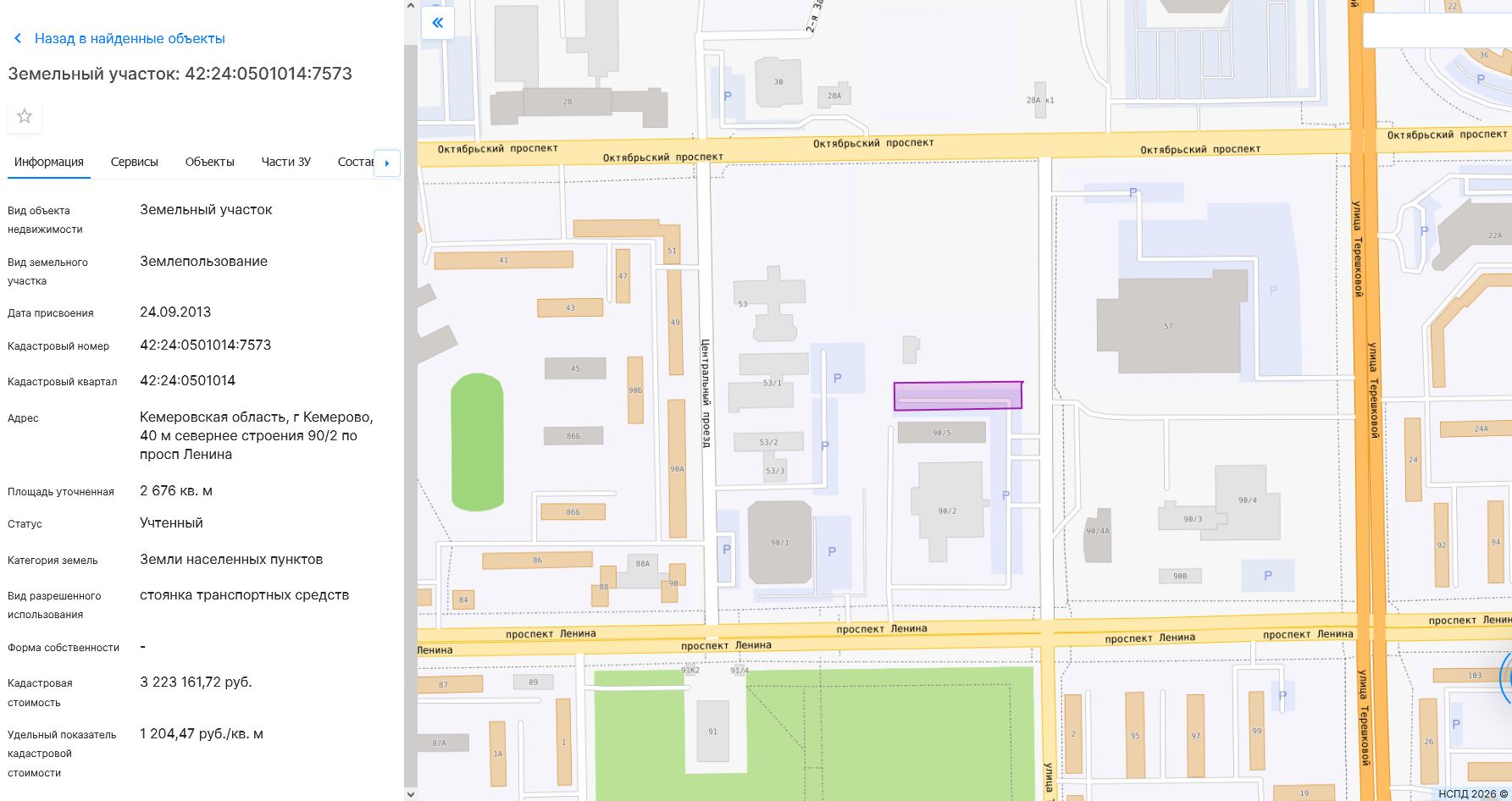Click building 90/5 below the highlighted parcel
Image resolution: width=1512 pixels, height=801 pixels.
click(941, 433)
